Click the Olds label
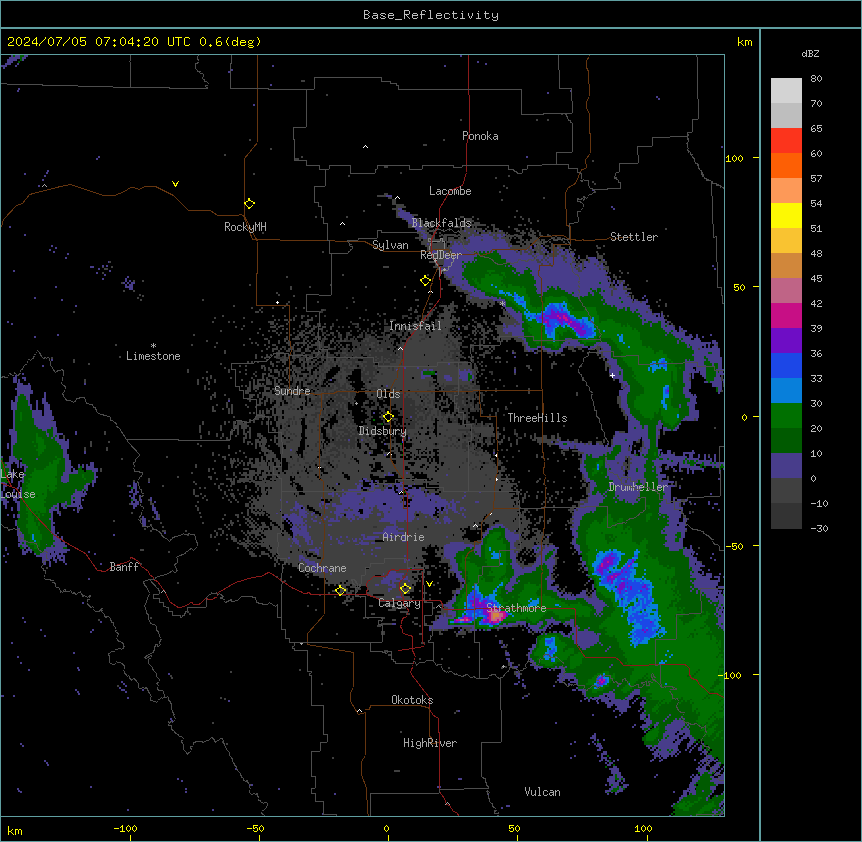Screen dimensions: 862x842 (x=388, y=394)
